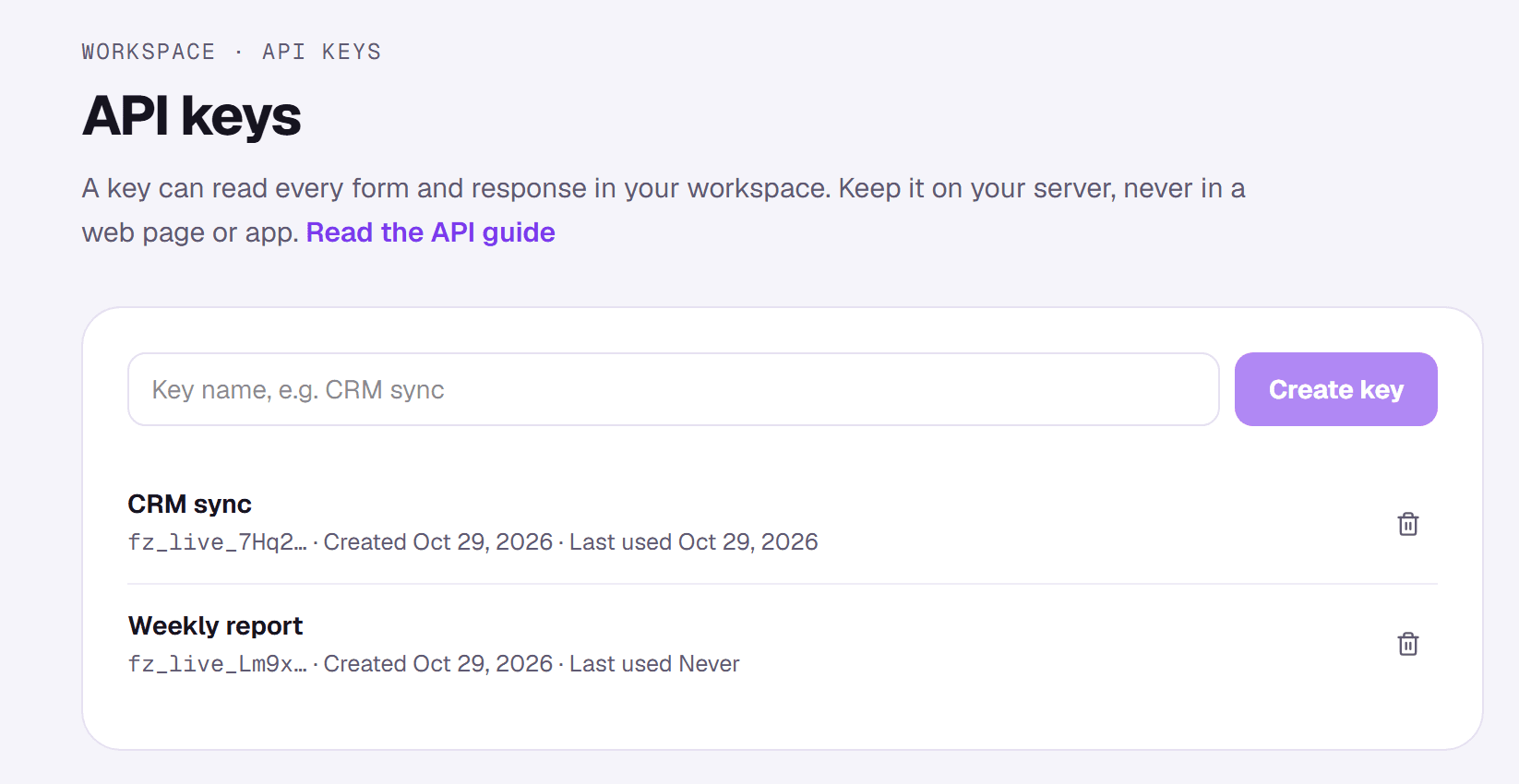The width and height of the screenshot is (1519, 784).
Task: Click Last used Oct 29, 2026 text
Action: click(x=693, y=542)
